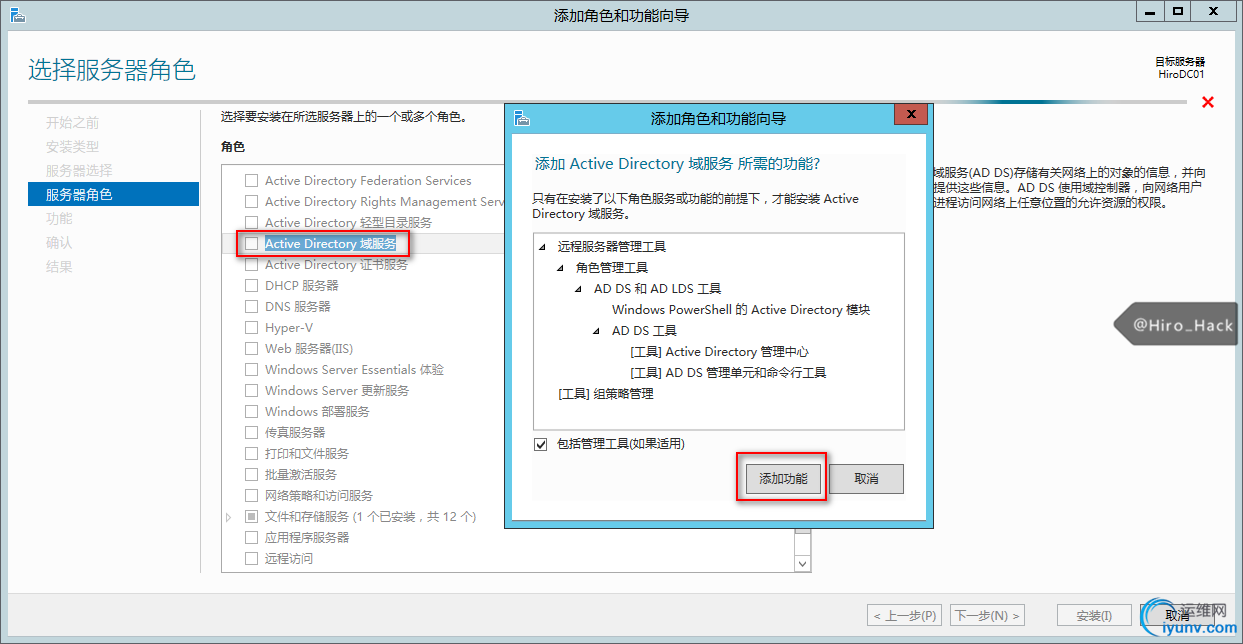The height and width of the screenshot is (644, 1243).
Task: Click the 上一步(P) button
Action: 904,616
